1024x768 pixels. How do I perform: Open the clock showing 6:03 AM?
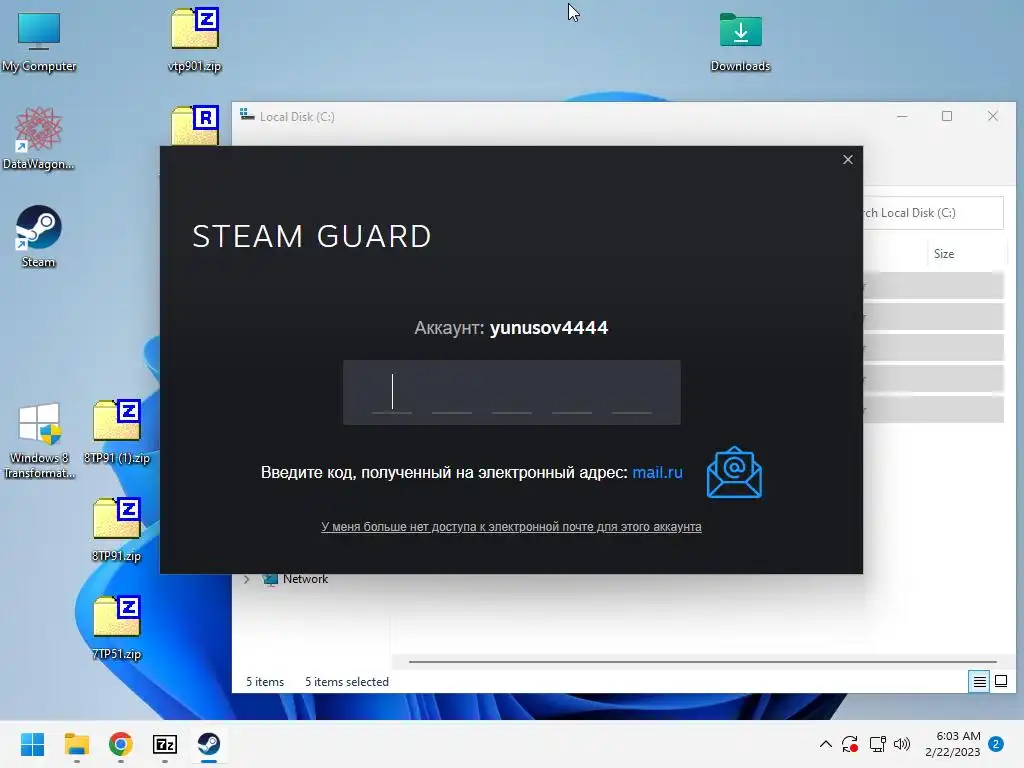953,744
